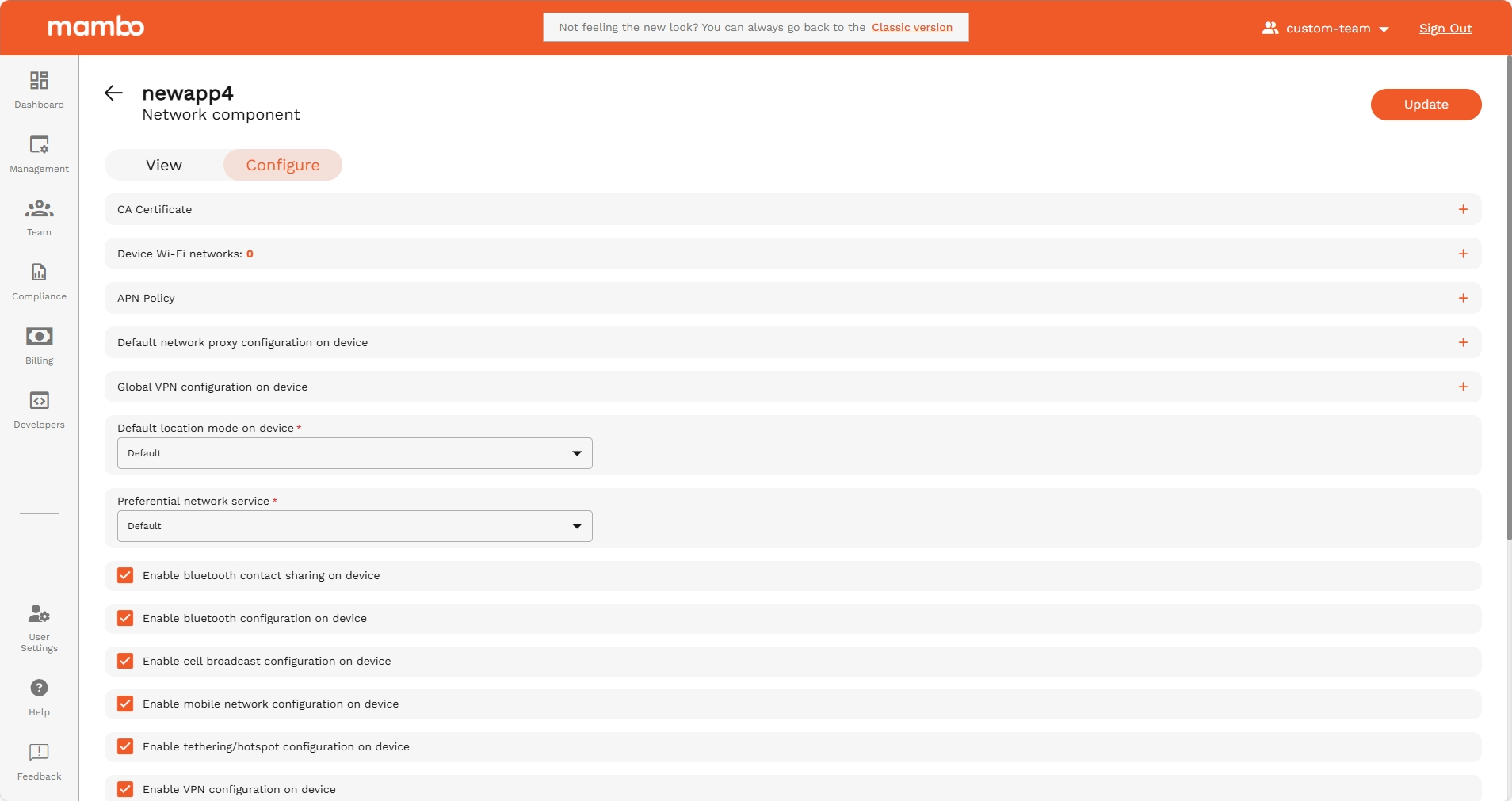Viewport: 1512px width, 801px height.
Task: Open the Dashboard sidebar icon
Action: 39,80
